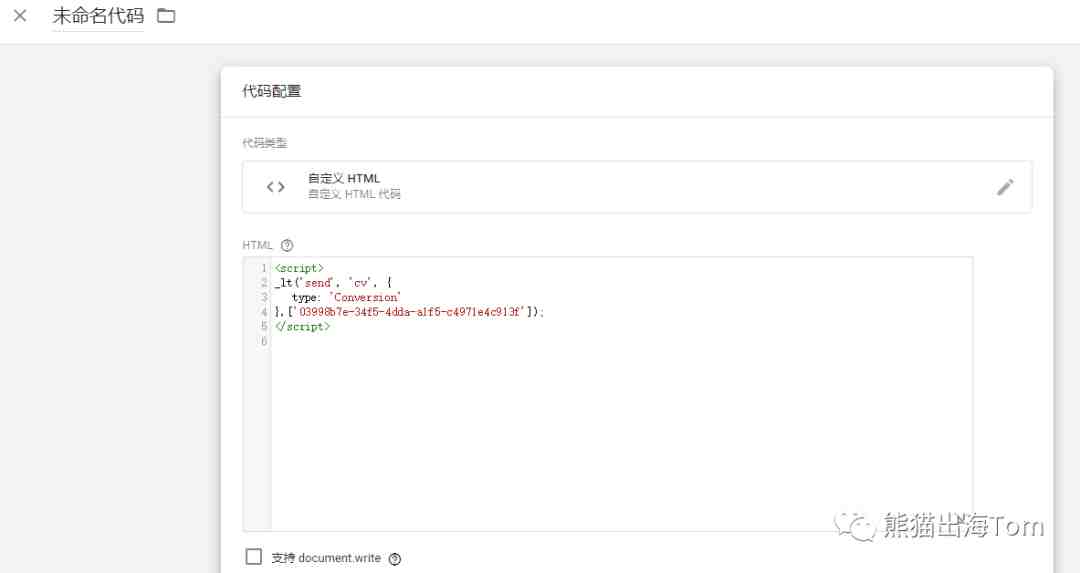Viewport: 1080px width, 573px height.
Task: Click the 'Conversion' string on line 3
Action: point(365,298)
